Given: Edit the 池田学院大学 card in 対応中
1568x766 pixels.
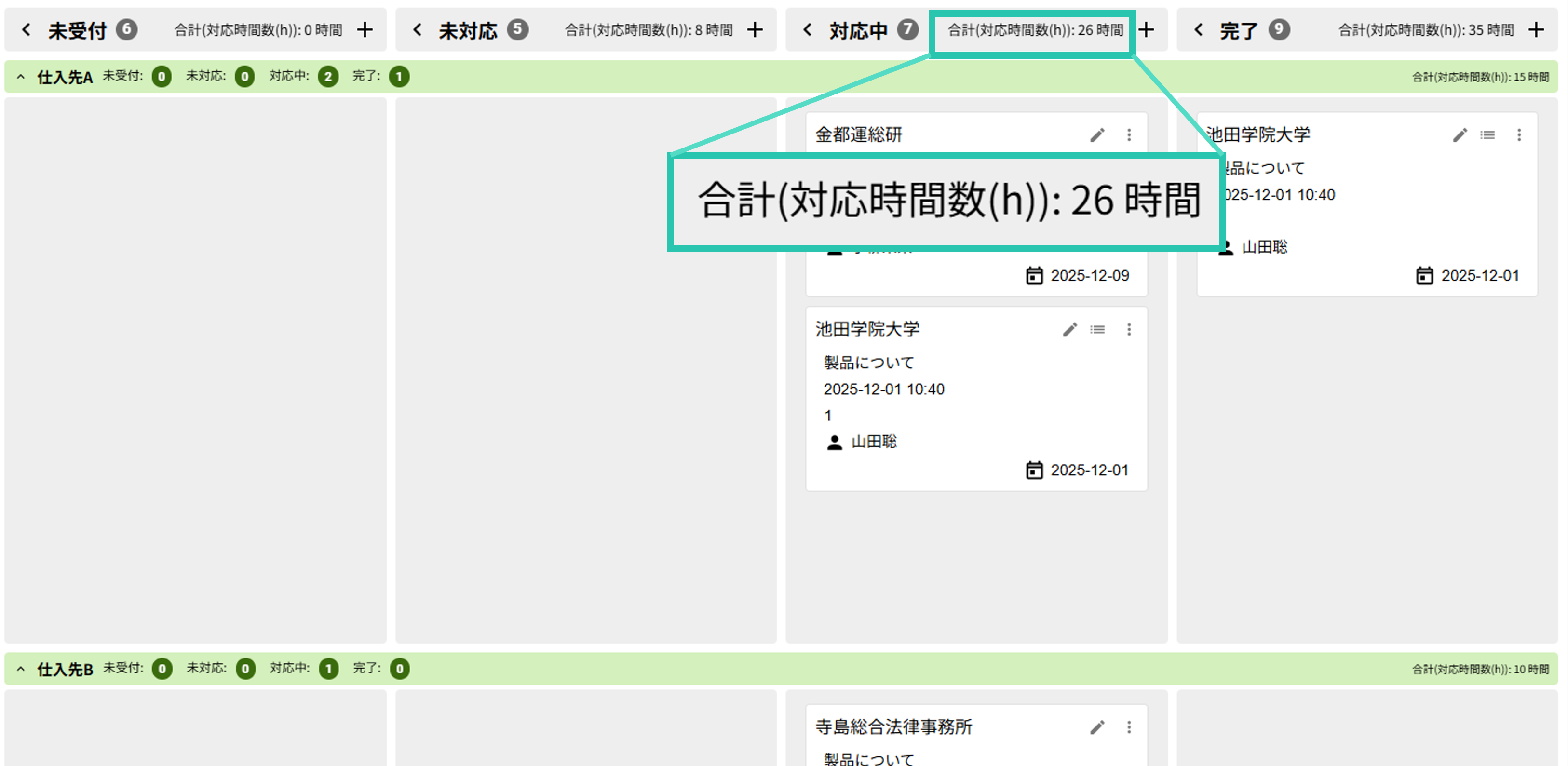Looking at the screenshot, I should pos(1069,329).
